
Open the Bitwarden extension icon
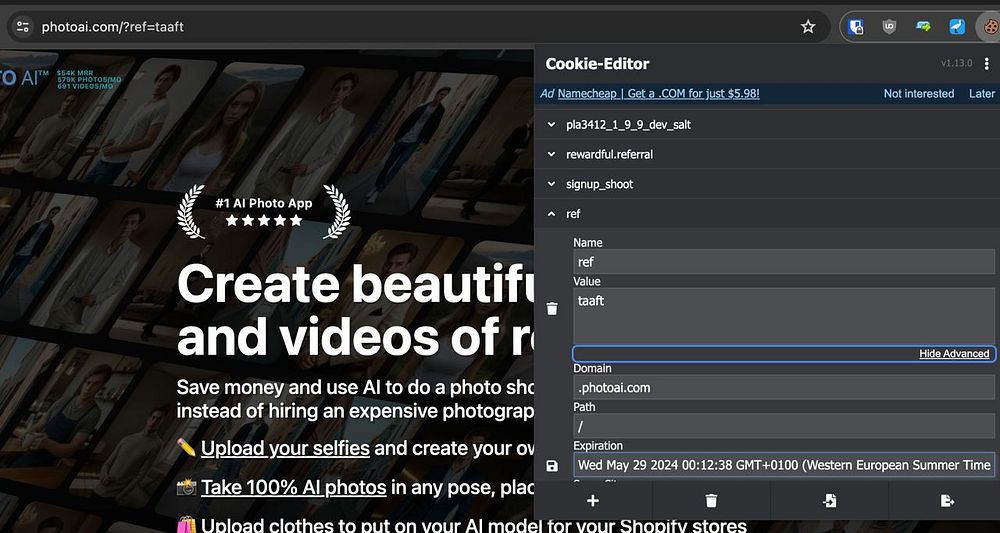[x=856, y=27]
